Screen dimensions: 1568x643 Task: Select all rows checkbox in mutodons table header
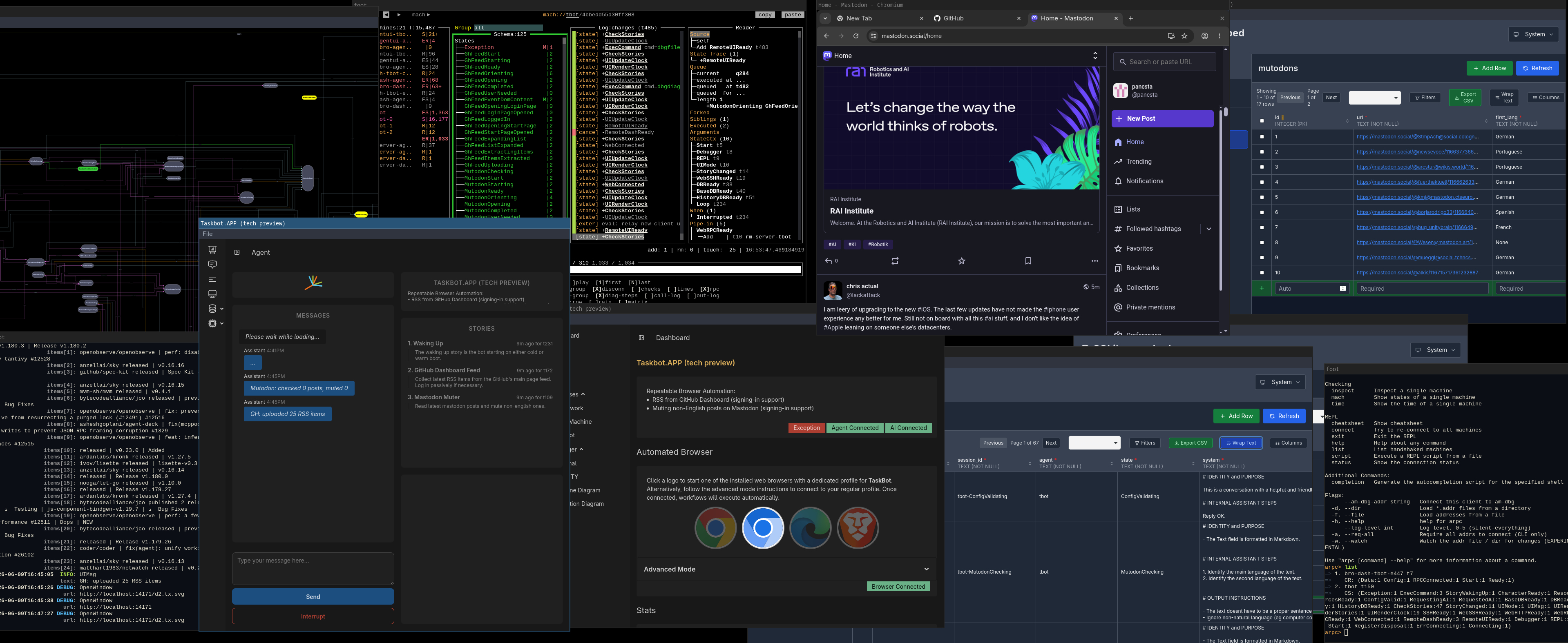coord(1262,121)
